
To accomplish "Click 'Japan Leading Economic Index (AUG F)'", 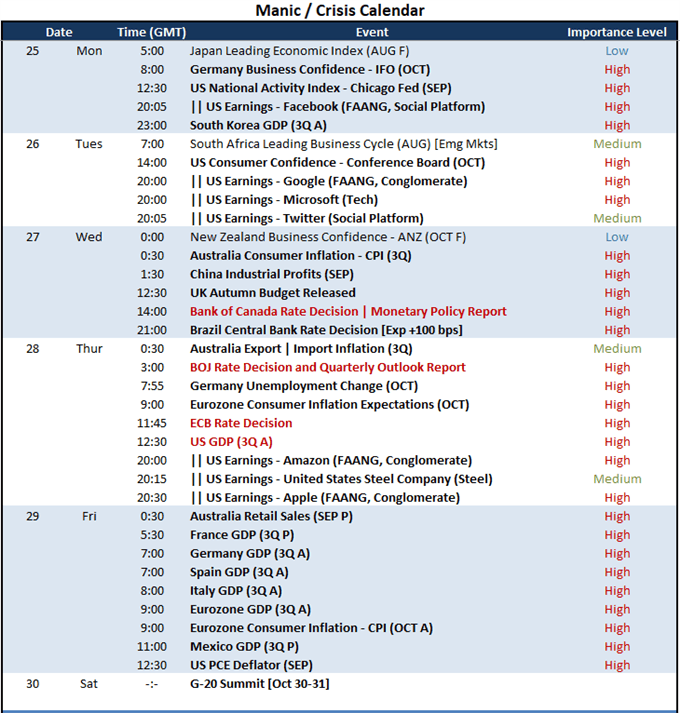I will [299, 51].
